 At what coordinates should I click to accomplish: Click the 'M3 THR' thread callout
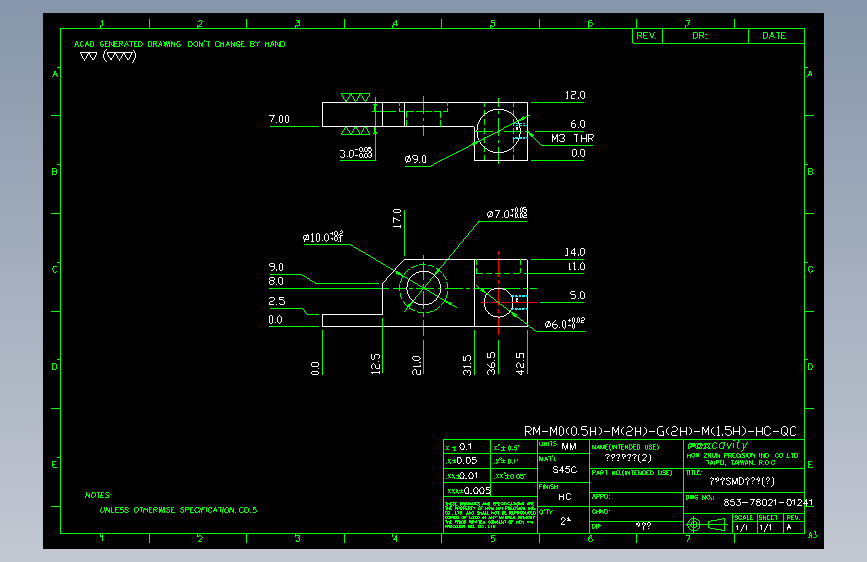coord(572,138)
